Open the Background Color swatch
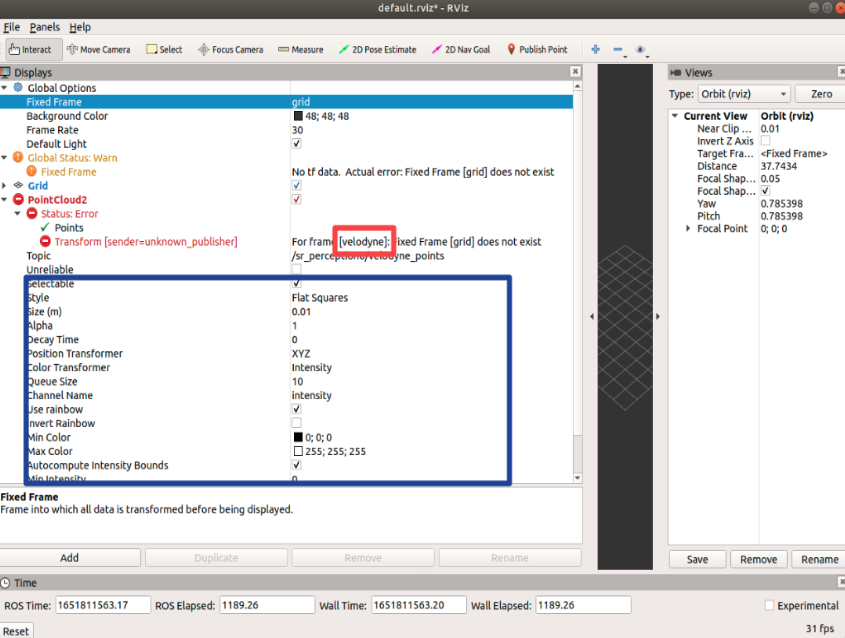Viewport: 845px width, 638px height. coord(298,116)
